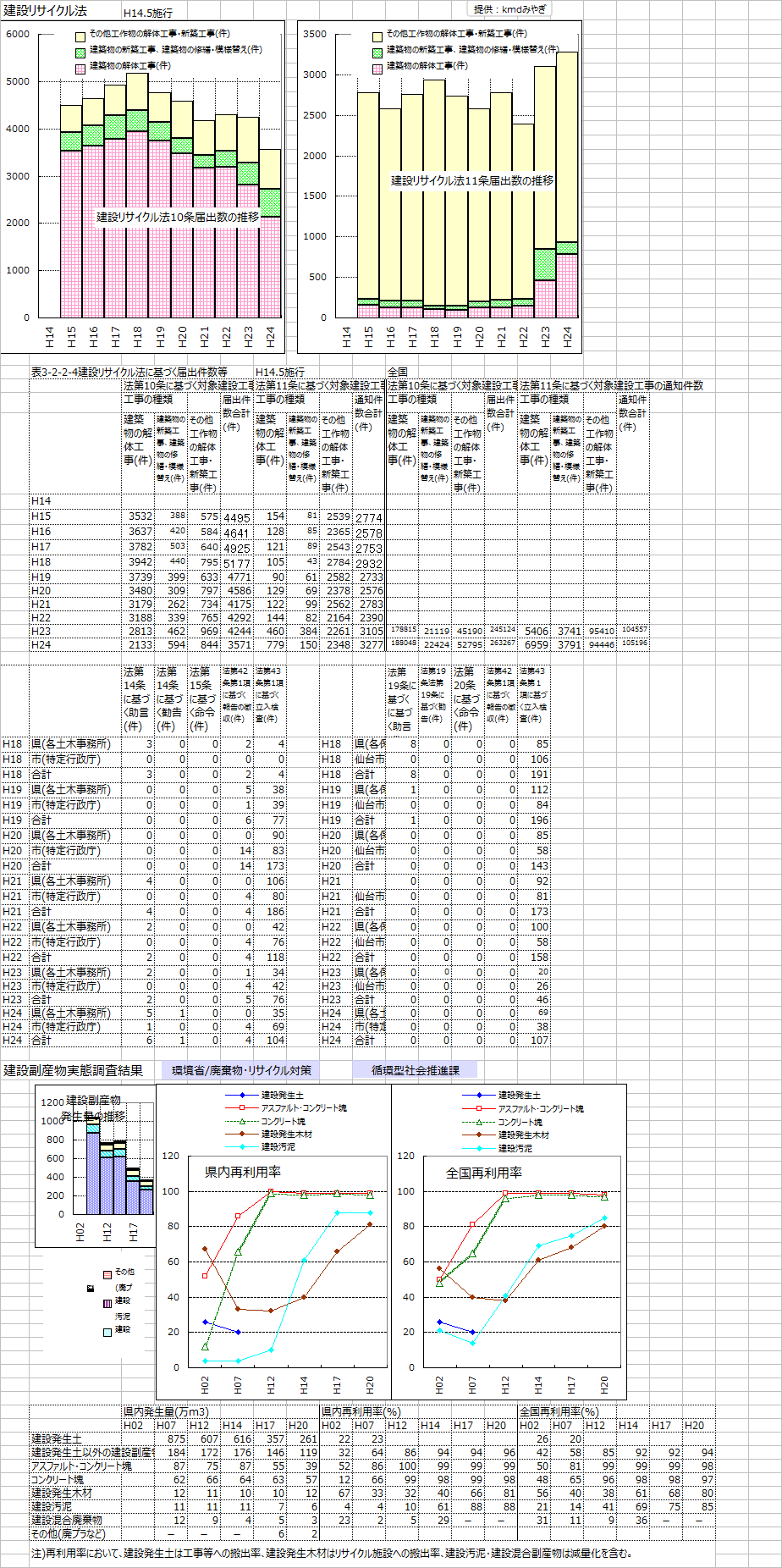
Task: Select the cell with value 2774
Action: pos(369,517)
